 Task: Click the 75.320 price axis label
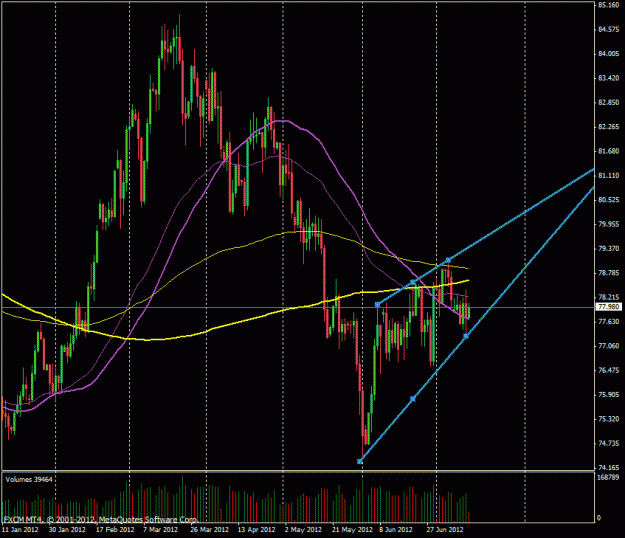[x=609, y=419]
